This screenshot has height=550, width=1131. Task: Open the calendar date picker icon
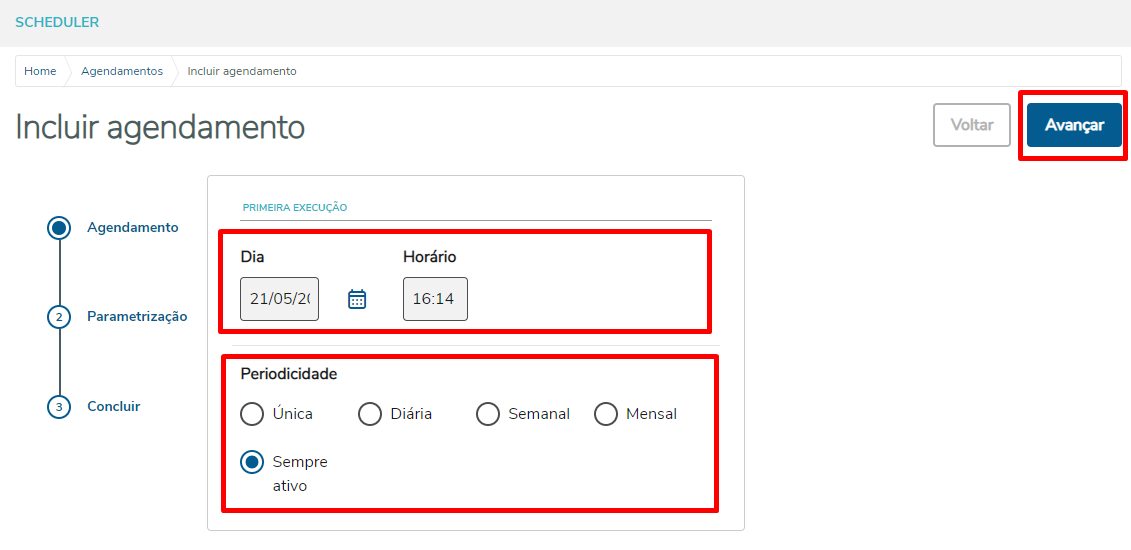(x=357, y=298)
